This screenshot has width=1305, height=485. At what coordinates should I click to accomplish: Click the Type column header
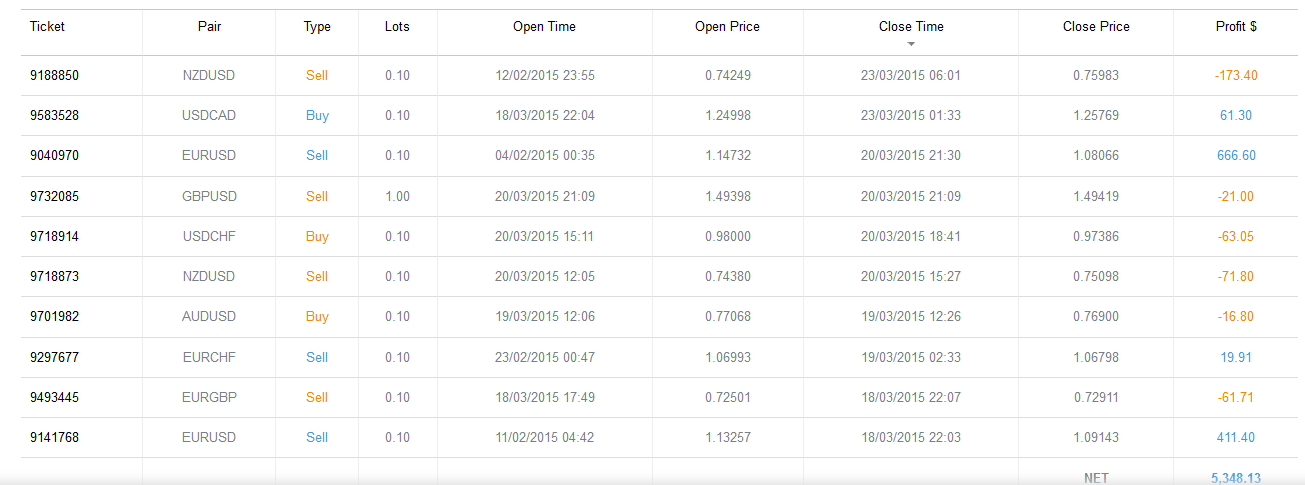pos(317,27)
